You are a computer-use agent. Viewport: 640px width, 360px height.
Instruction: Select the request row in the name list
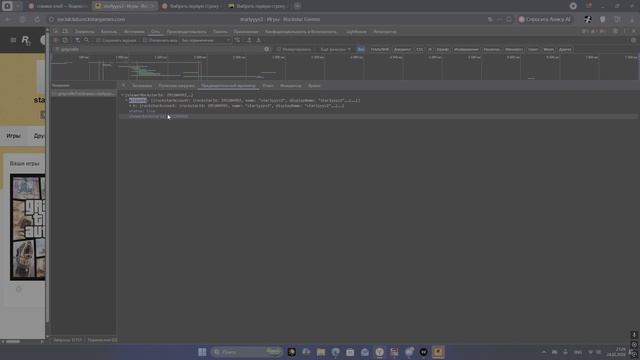(x=84, y=94)
